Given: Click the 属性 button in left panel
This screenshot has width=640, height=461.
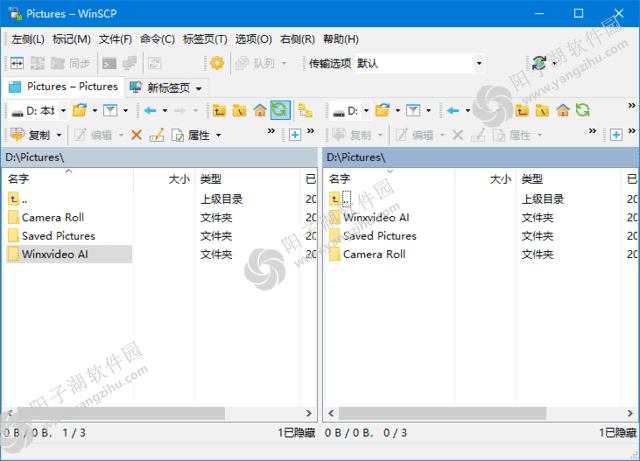Looking at the screenshot, I should (x=191, y=135).
